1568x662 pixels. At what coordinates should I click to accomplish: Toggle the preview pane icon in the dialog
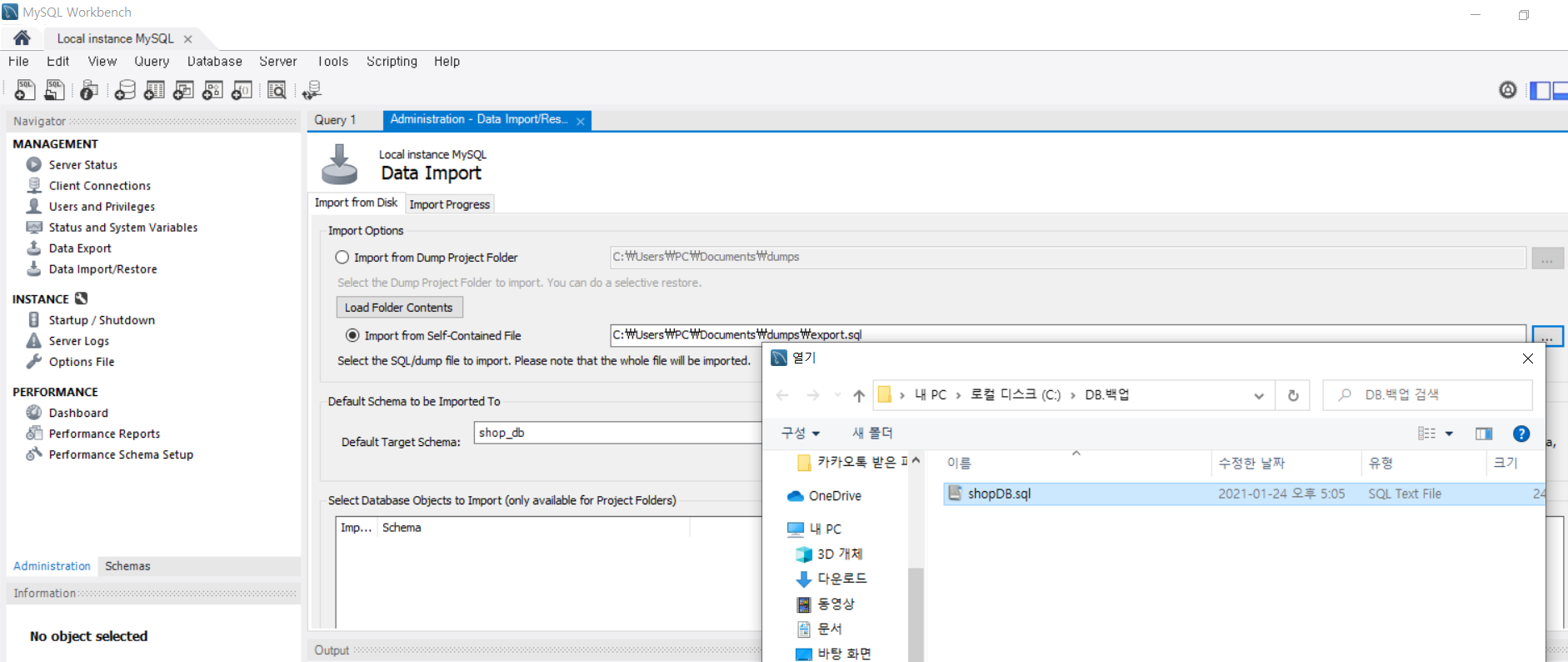1484,434
